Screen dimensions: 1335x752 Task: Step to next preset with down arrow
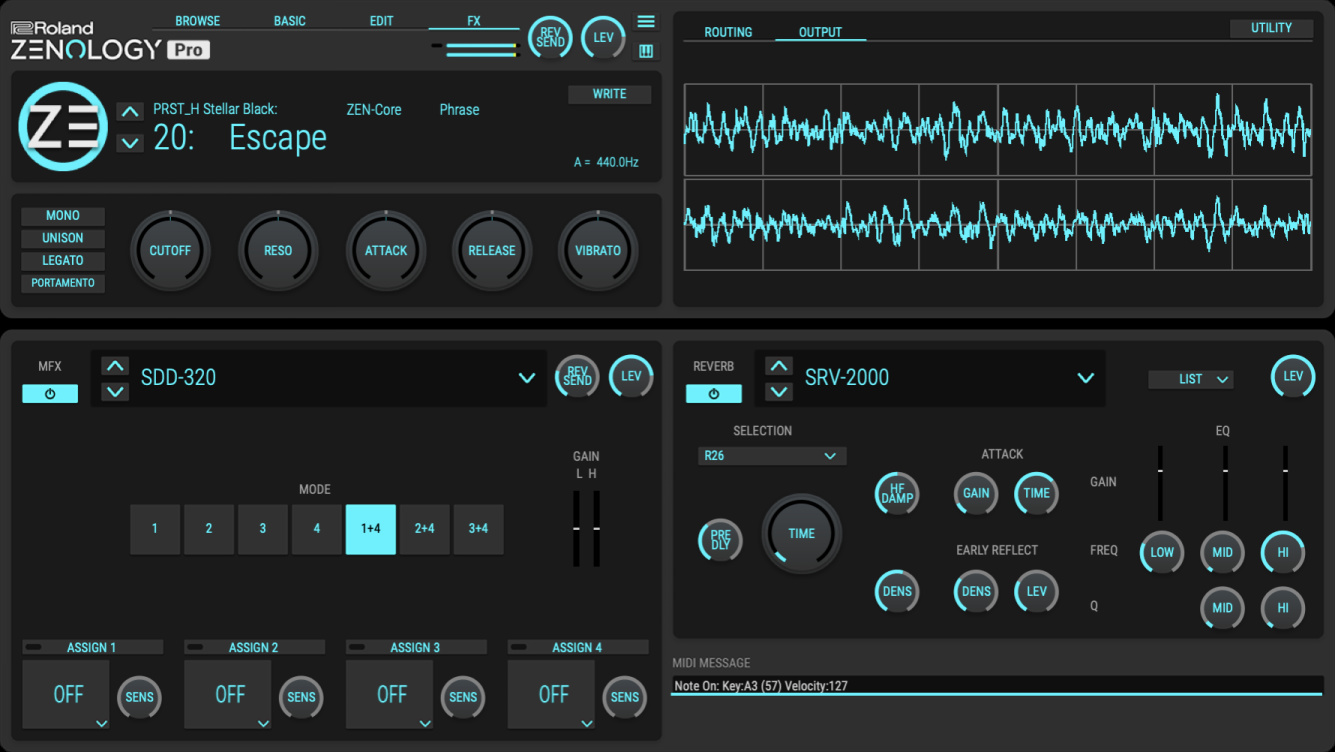tap(130, 143)
